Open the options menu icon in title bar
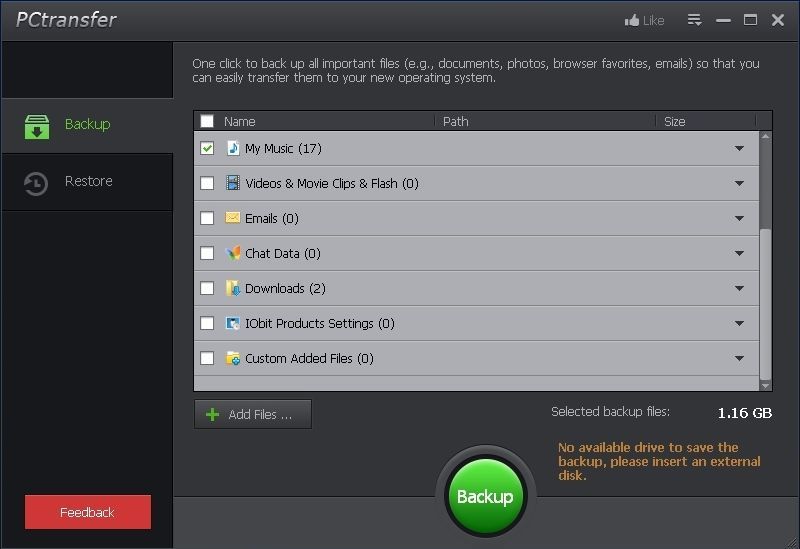The image size is (800, 549). click(694, 20)
